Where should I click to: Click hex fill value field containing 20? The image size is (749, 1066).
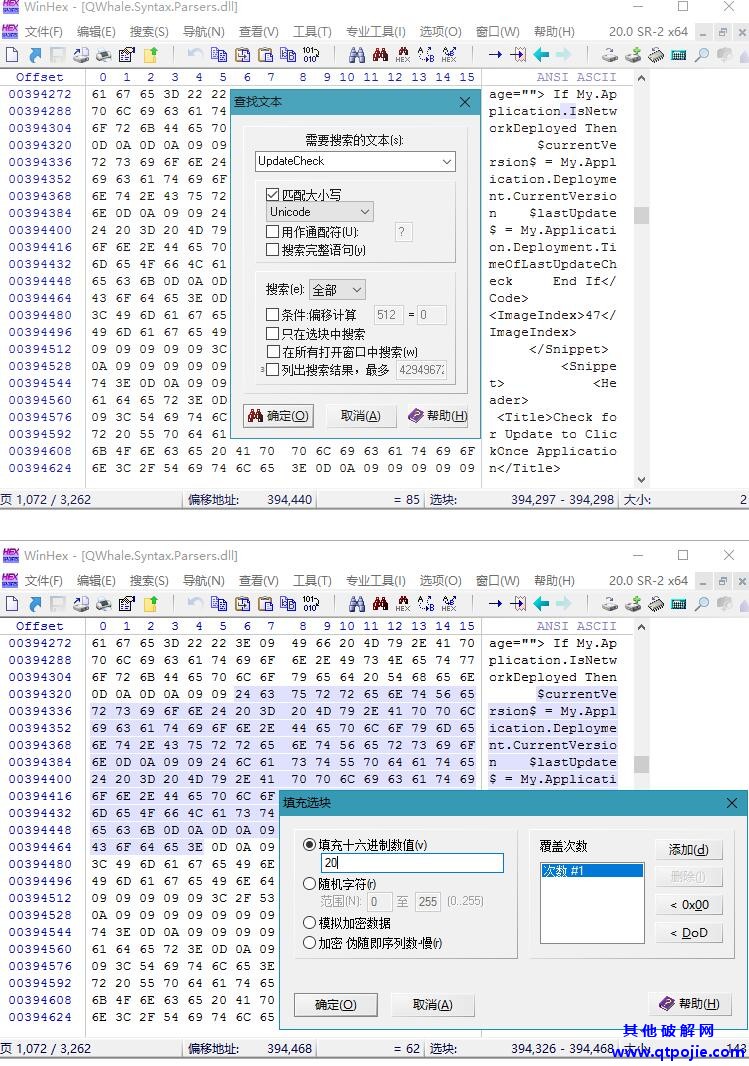click(x=412, y=863)
